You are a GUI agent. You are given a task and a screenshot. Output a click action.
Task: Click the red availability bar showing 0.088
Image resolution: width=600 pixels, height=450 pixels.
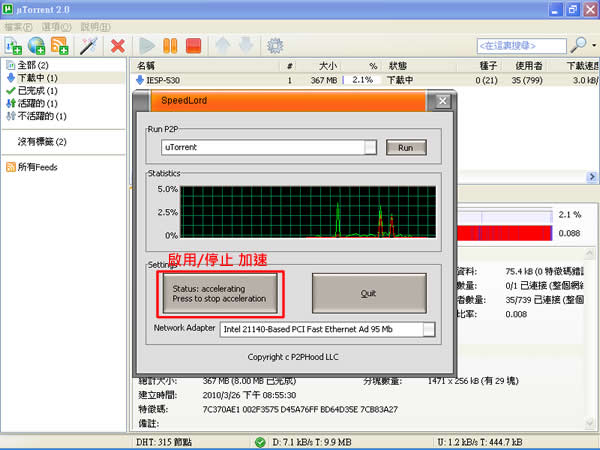[504, 233]
